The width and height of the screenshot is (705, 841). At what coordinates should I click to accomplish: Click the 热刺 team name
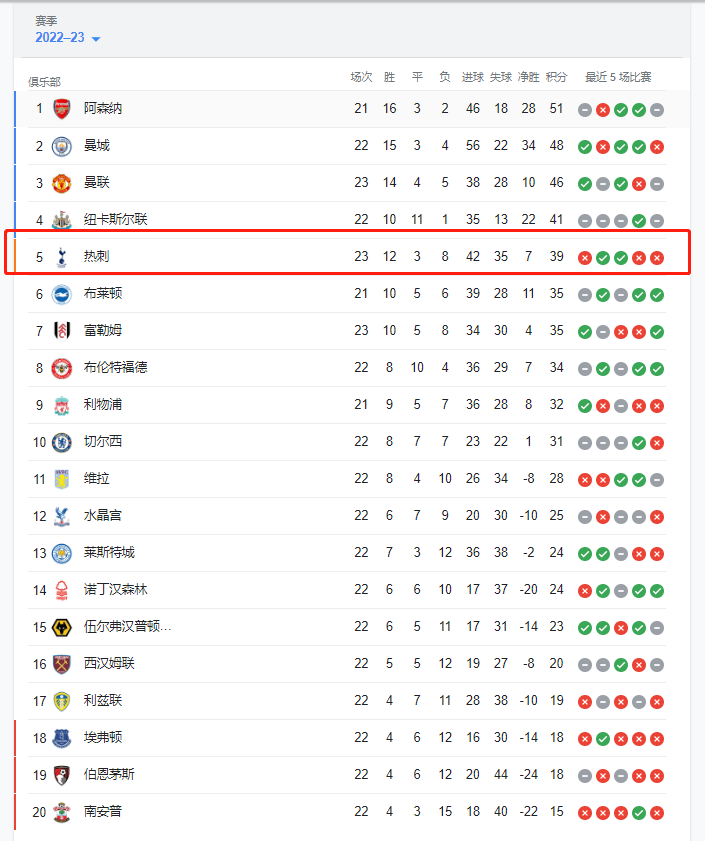97,257
